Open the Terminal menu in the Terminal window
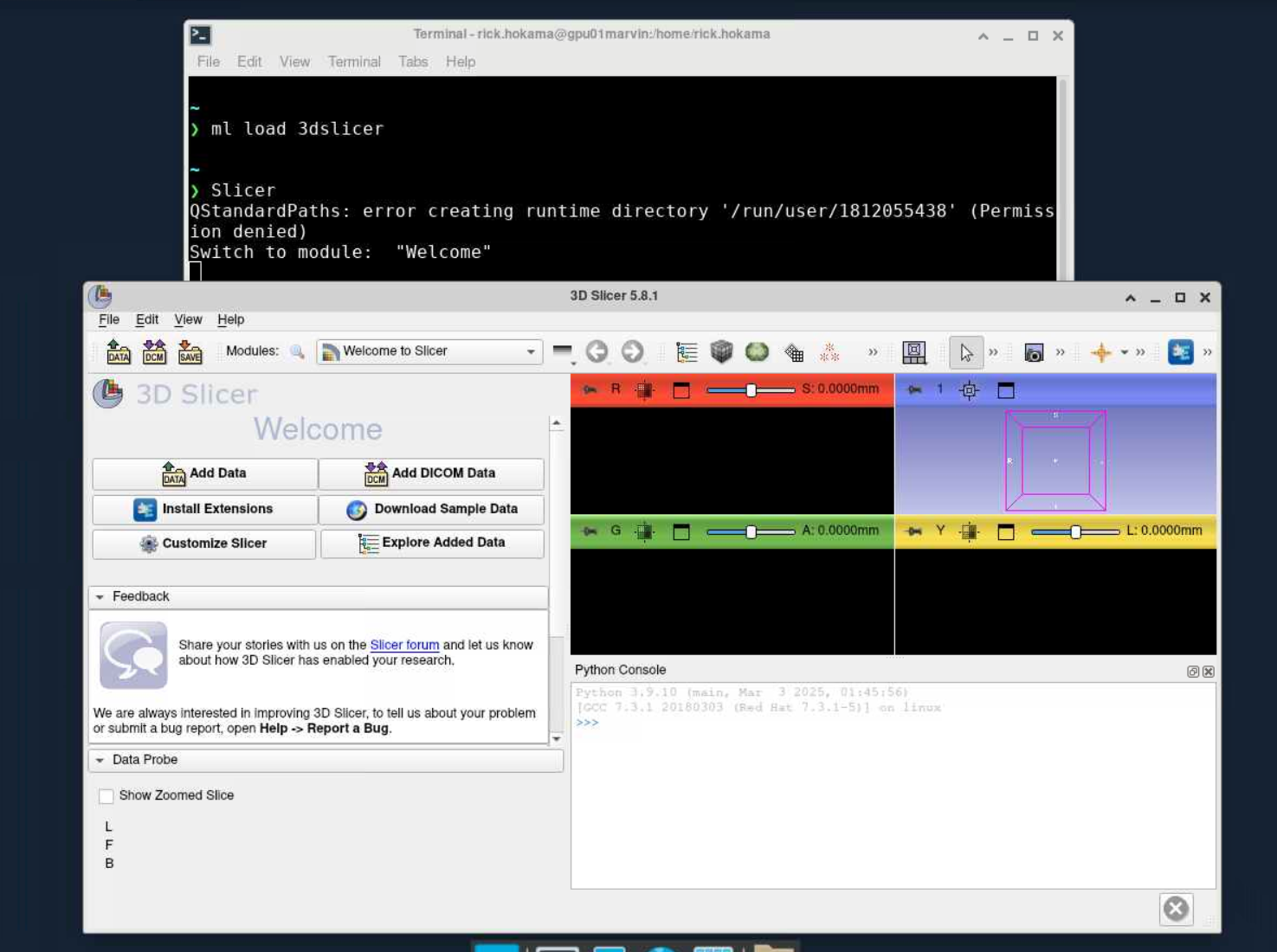 (x=354, y=61)
